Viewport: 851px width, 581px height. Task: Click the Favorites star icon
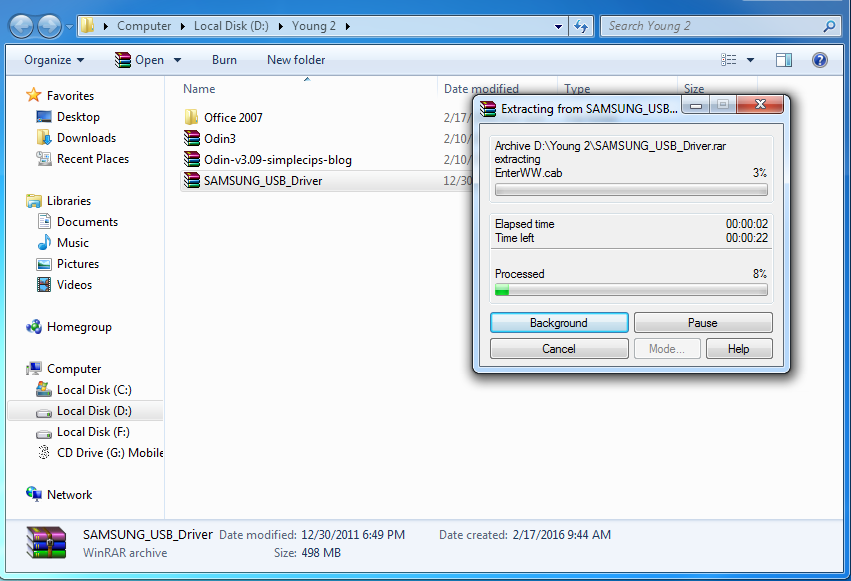point(34,95)
